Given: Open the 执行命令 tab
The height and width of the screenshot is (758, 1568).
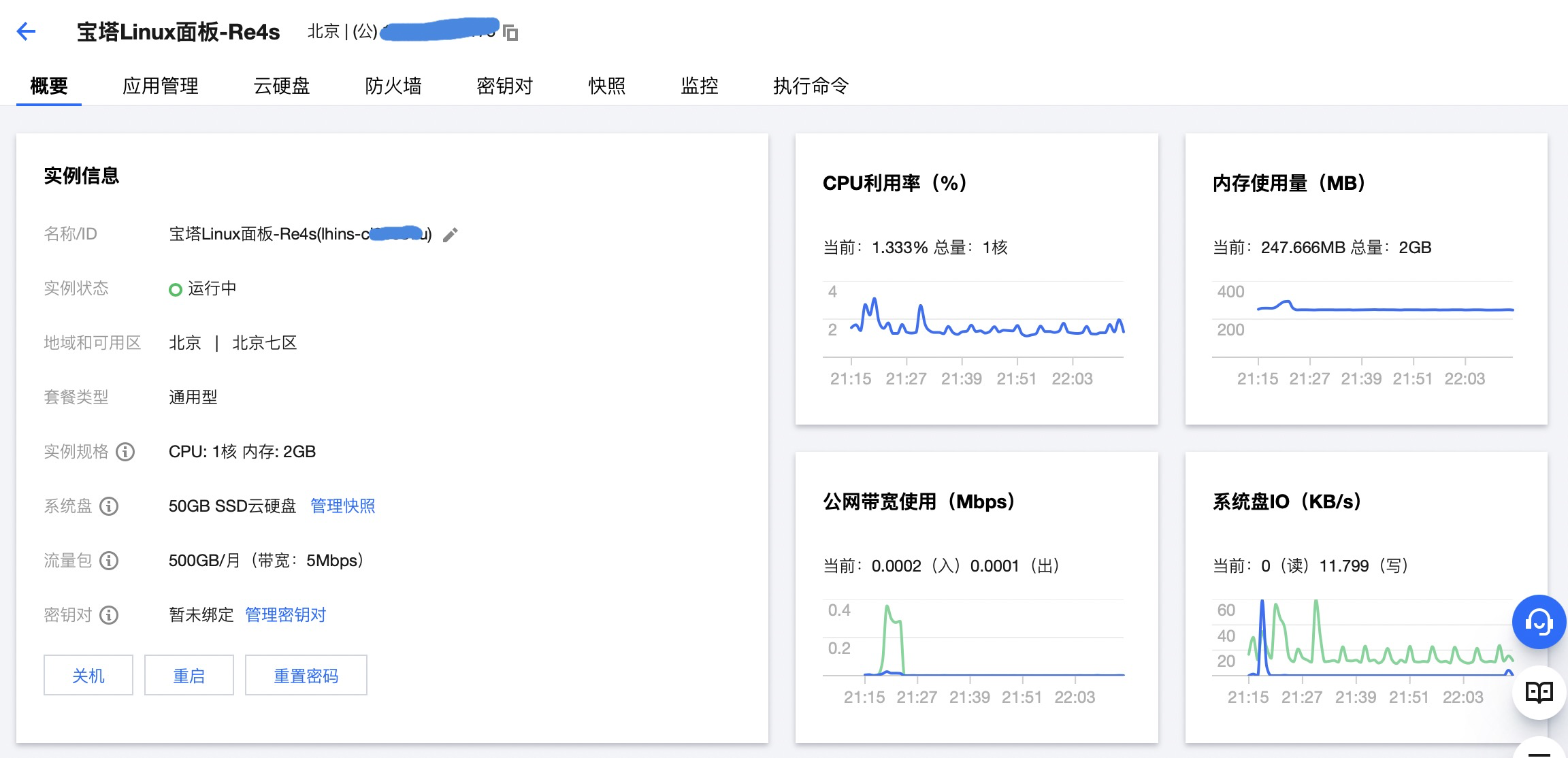Looking at the screenshot, I should [811, 86].
